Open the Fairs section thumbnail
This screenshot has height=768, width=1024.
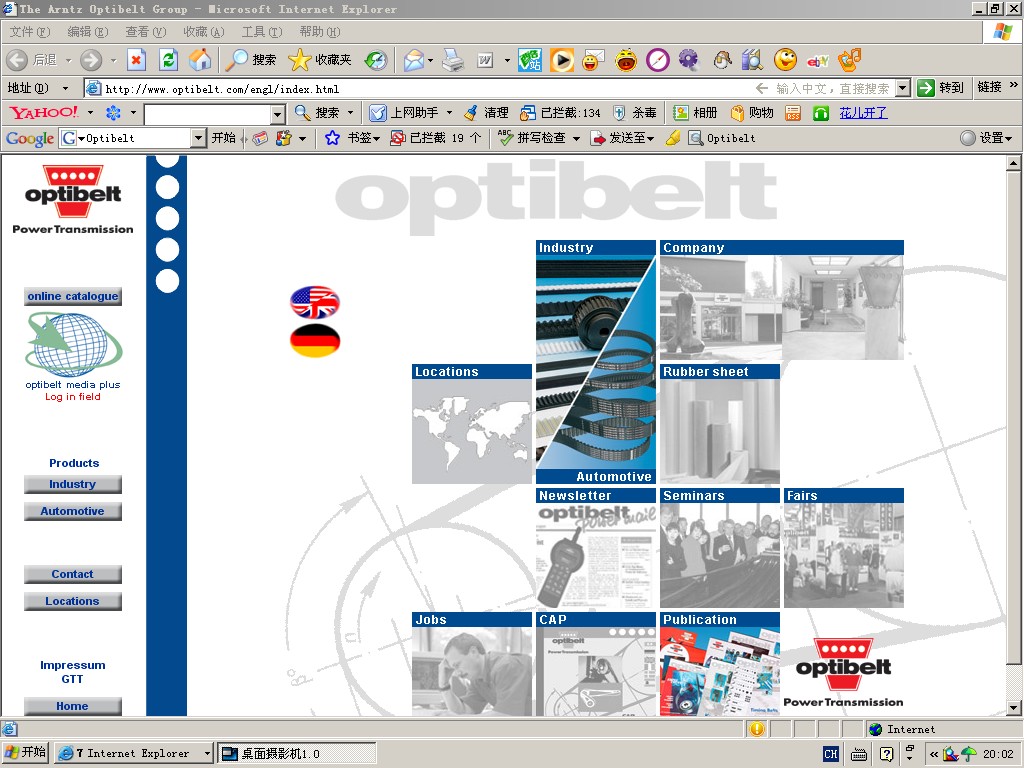coord(844,548)
